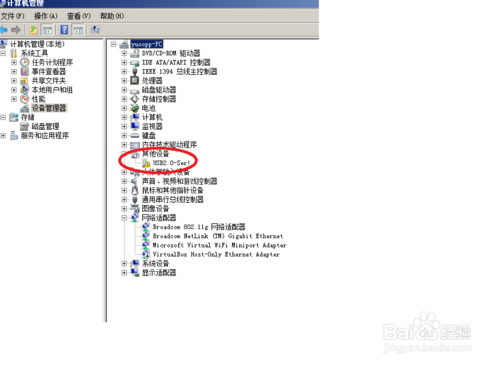Select the 磁盘驱动器 icon
The width and height of the screenshot is (500, 365).
(135, 90)
